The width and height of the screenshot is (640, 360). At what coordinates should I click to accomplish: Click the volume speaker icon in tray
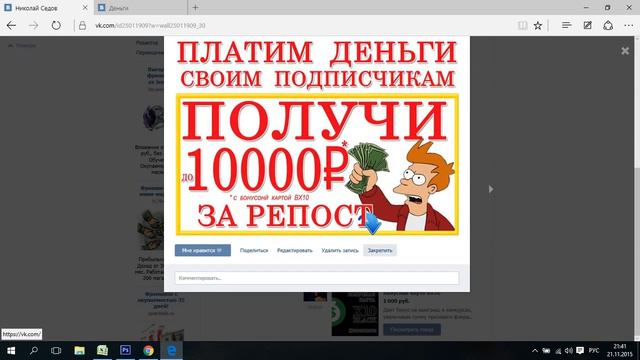(569, 351)
